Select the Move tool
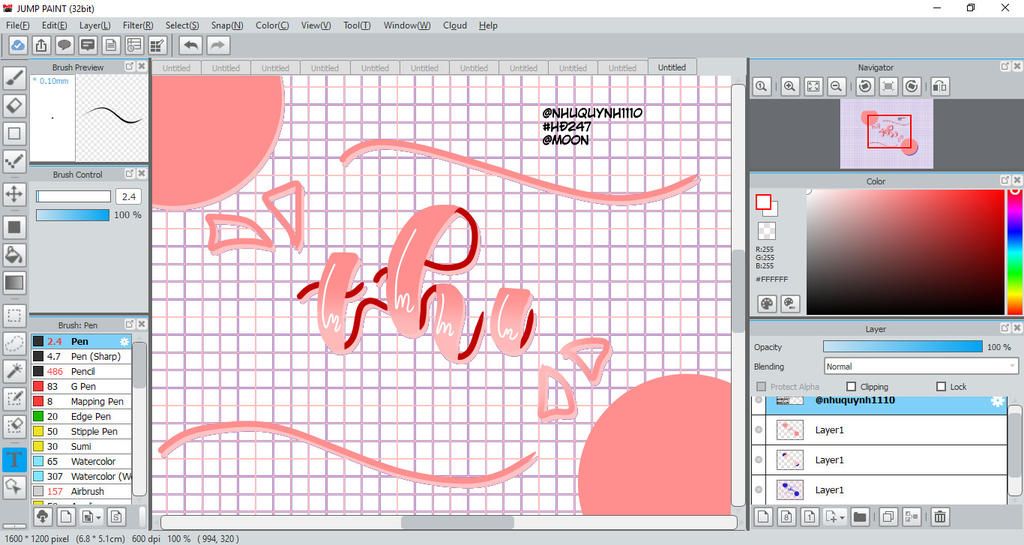 click(14, 194)
